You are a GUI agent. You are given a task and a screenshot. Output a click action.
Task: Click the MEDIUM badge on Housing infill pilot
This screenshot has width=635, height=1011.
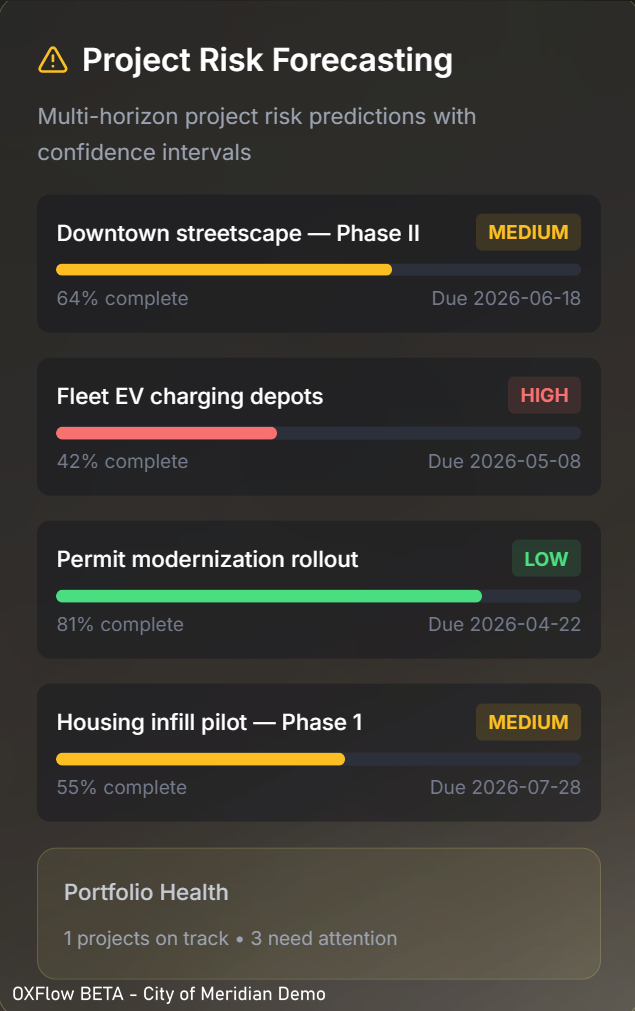coord(528,722)
